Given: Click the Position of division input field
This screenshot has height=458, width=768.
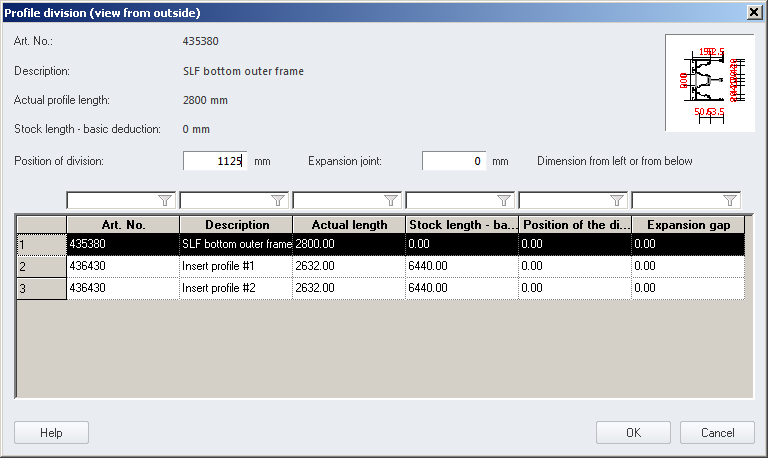Looking at the screenshot, I should pyautogui.click(x=215, y=161).
